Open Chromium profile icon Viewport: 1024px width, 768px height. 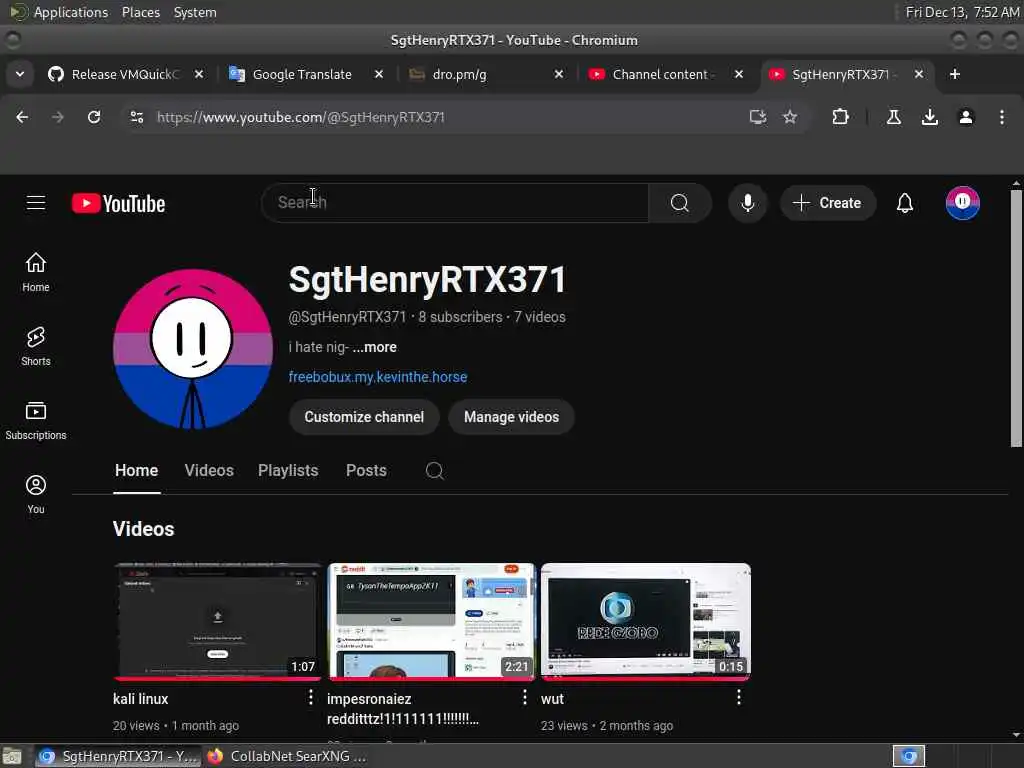click(966, 117)
